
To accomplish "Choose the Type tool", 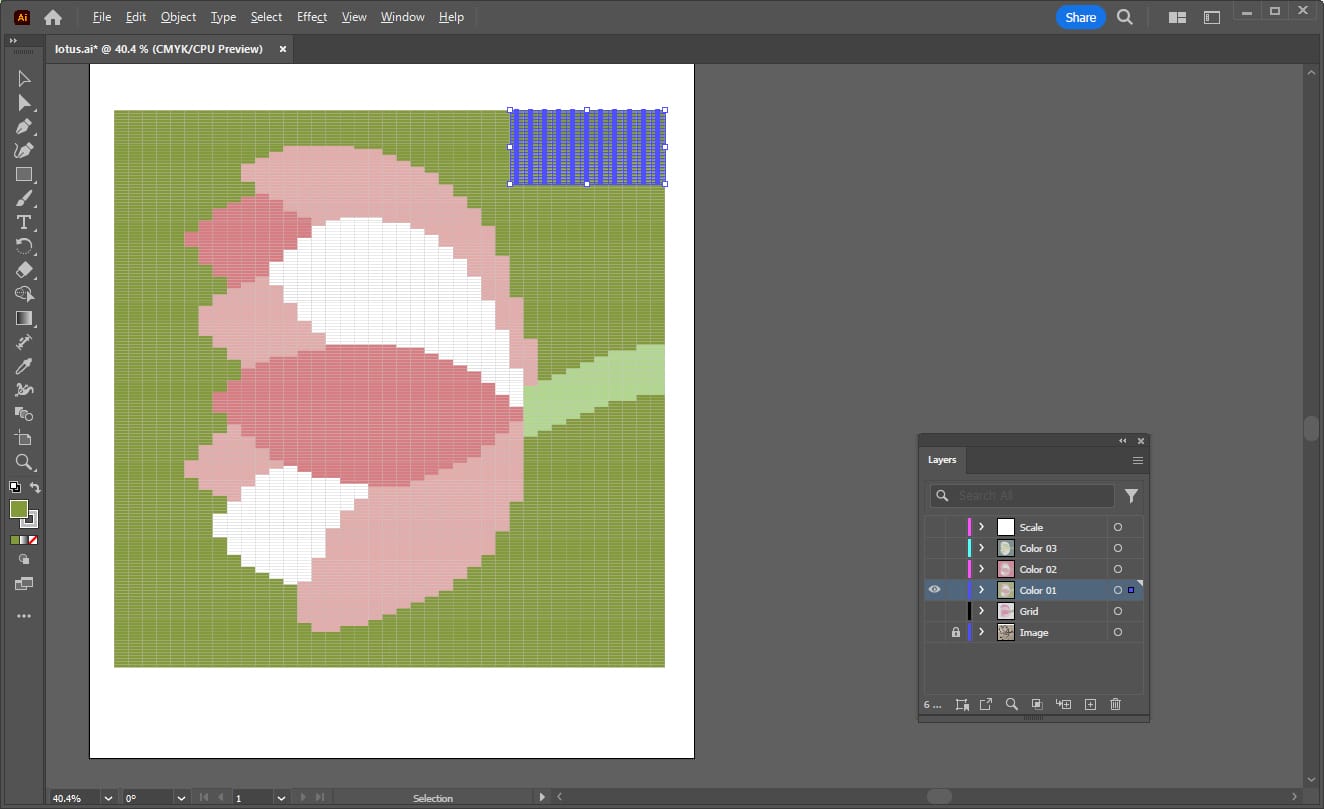I will tap(24, 222).
